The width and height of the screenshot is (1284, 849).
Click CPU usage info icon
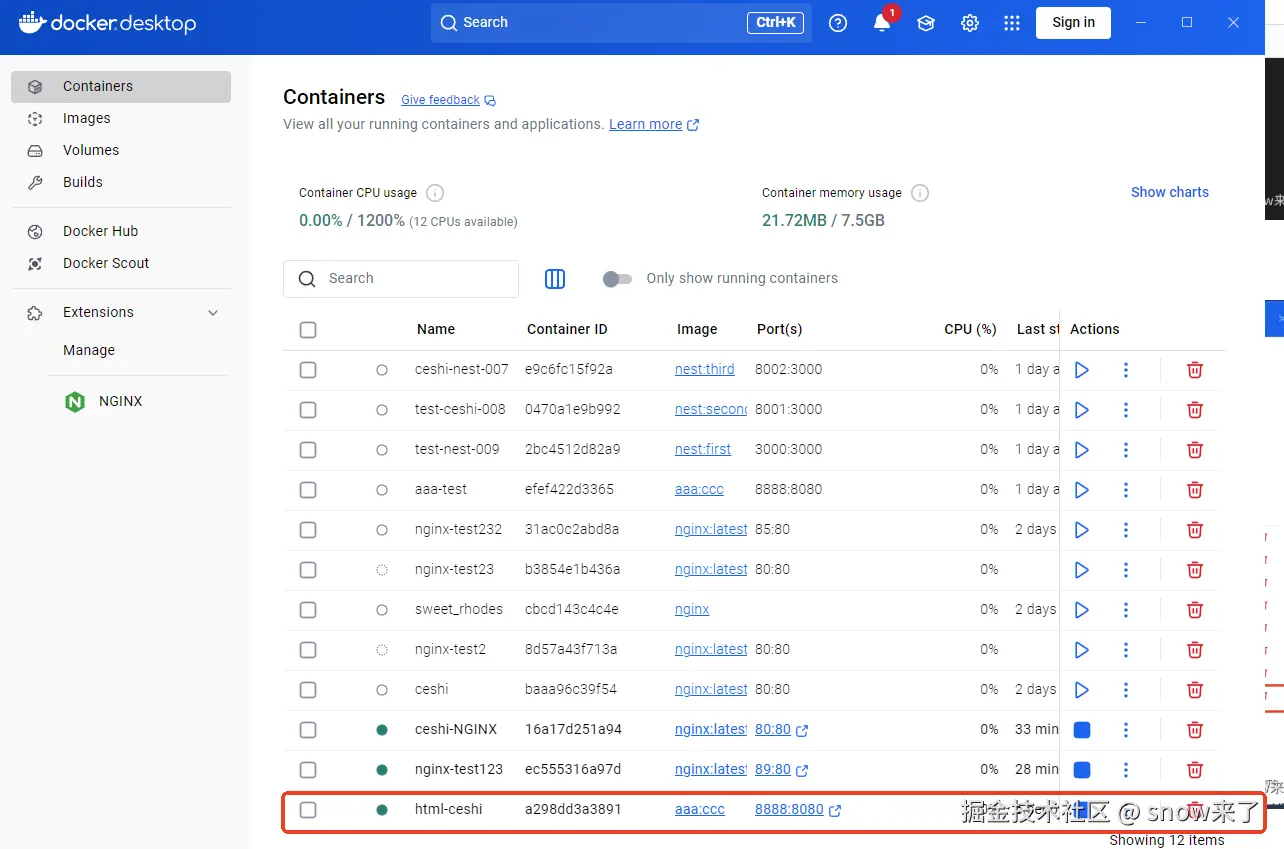(x=435, y=193)
